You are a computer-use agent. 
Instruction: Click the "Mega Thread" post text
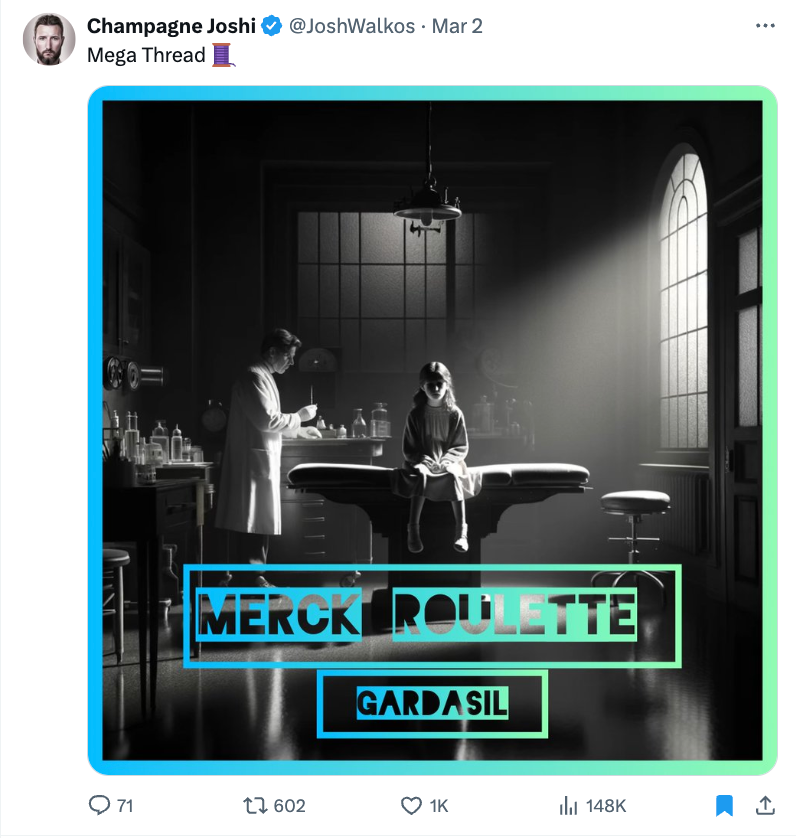point(146,55)
